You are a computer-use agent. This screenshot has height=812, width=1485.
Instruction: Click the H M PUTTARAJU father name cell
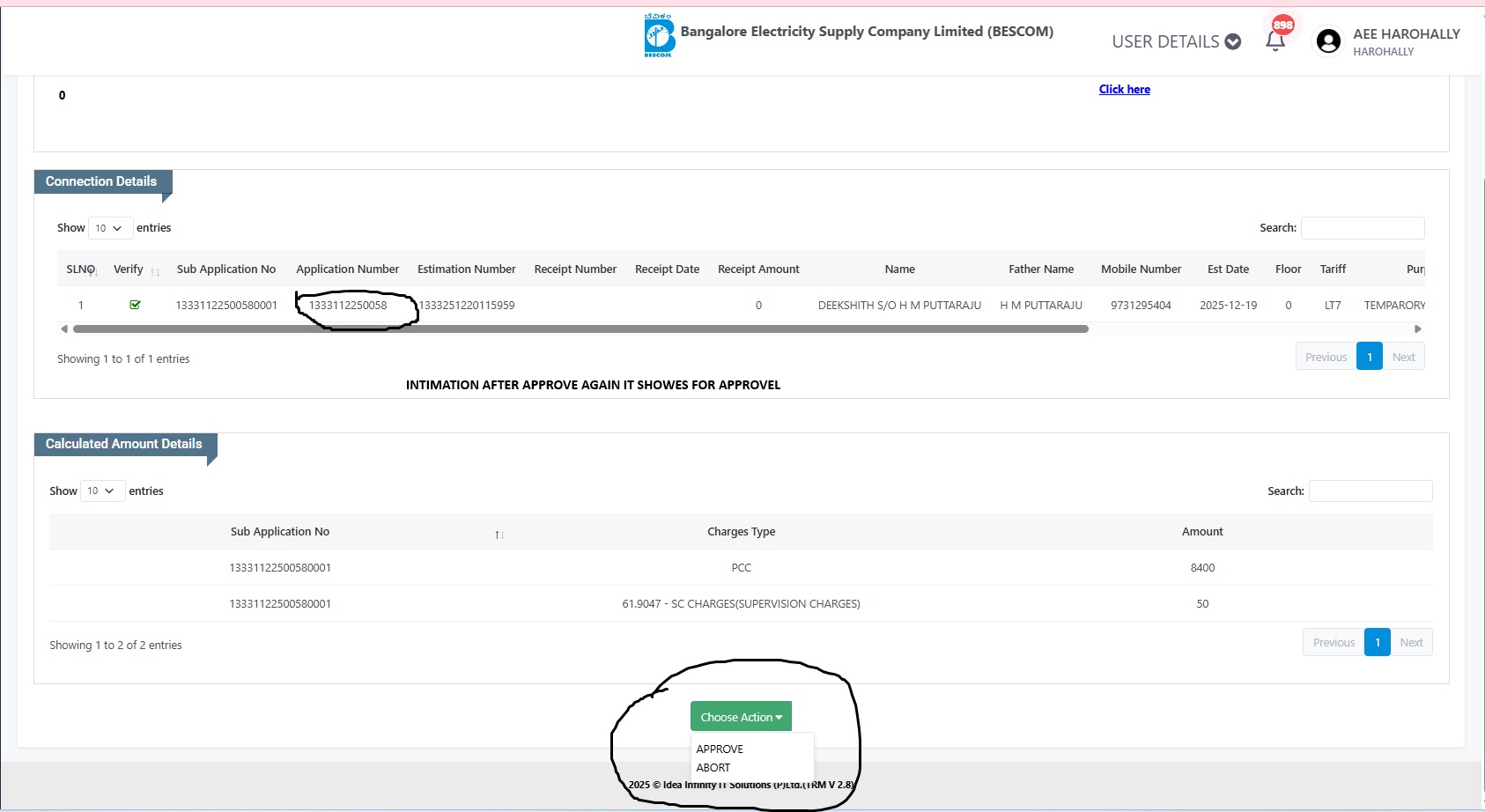click(1041, 306)
